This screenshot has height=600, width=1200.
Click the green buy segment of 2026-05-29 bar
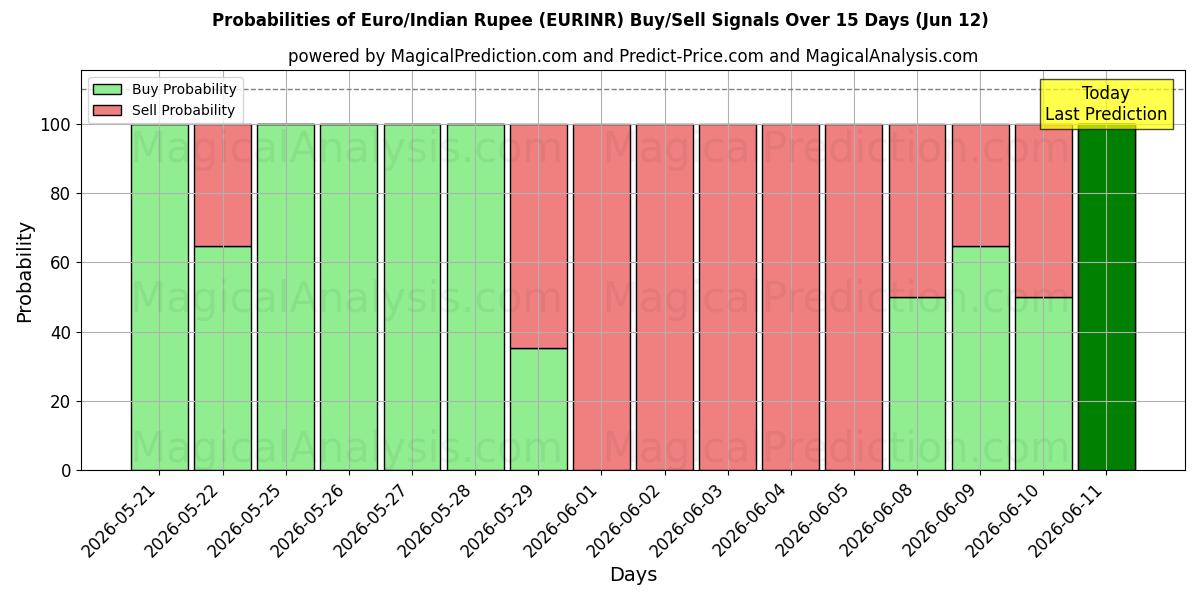coord(538,409)
